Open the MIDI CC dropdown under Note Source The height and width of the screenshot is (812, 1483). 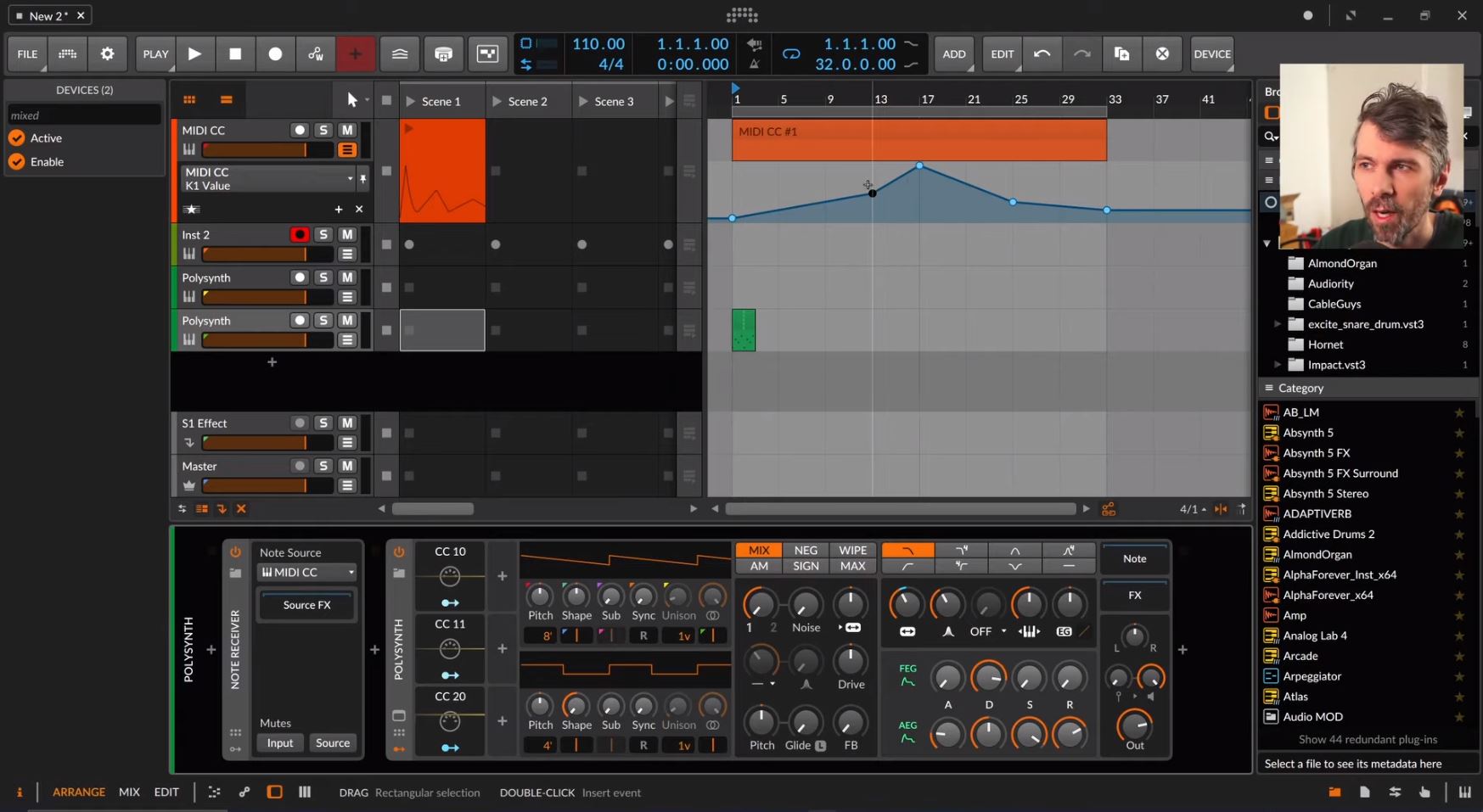306,572
